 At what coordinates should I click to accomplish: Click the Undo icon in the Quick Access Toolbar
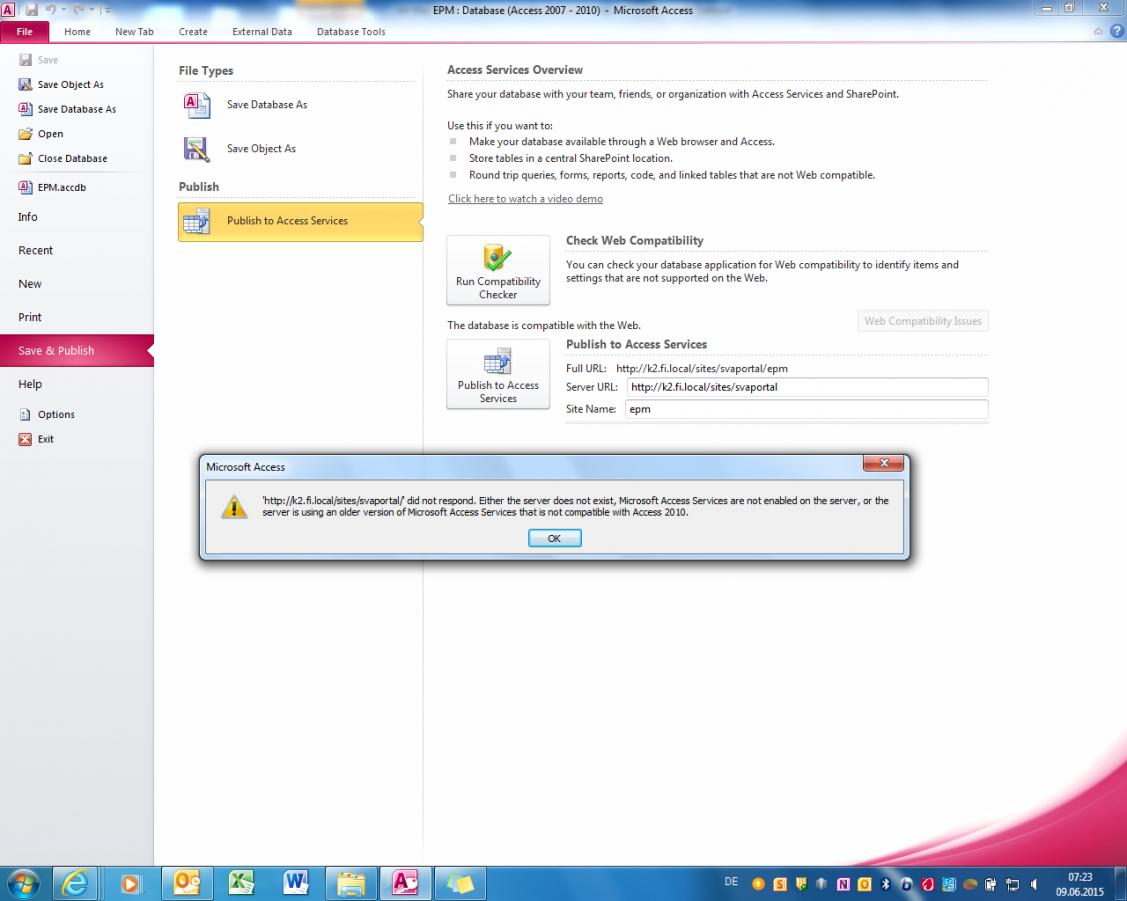tap(51, 9)
